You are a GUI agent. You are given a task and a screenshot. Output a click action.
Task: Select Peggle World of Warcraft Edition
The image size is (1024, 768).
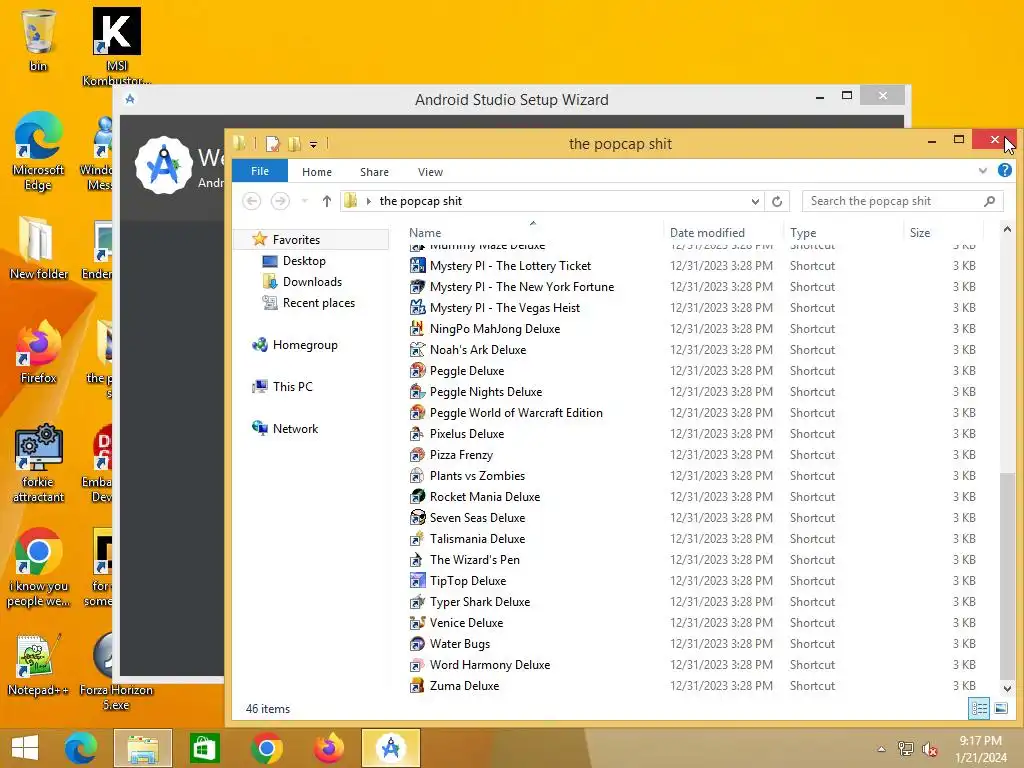(516, 413)
